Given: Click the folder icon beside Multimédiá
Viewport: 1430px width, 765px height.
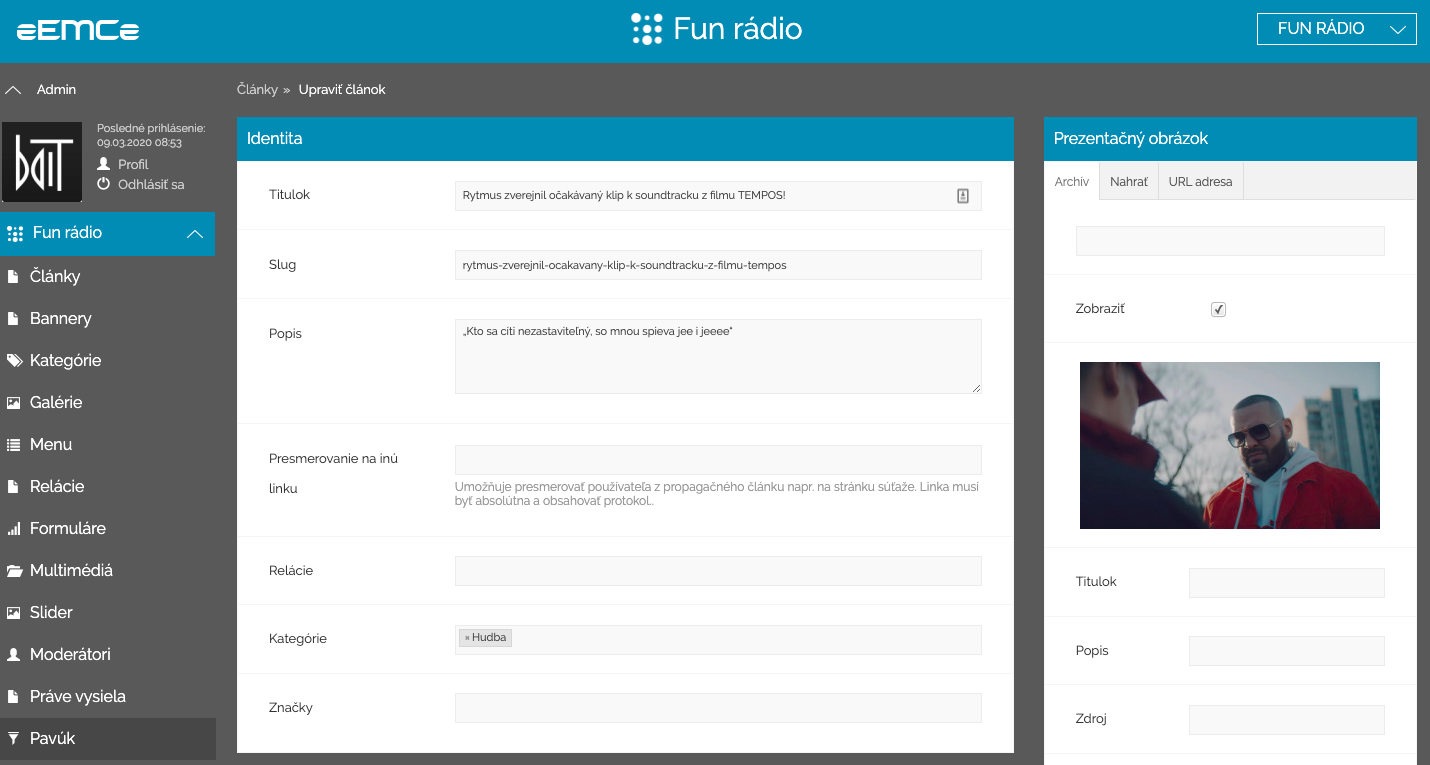Looking at the screenshot, I should [14, 570].
